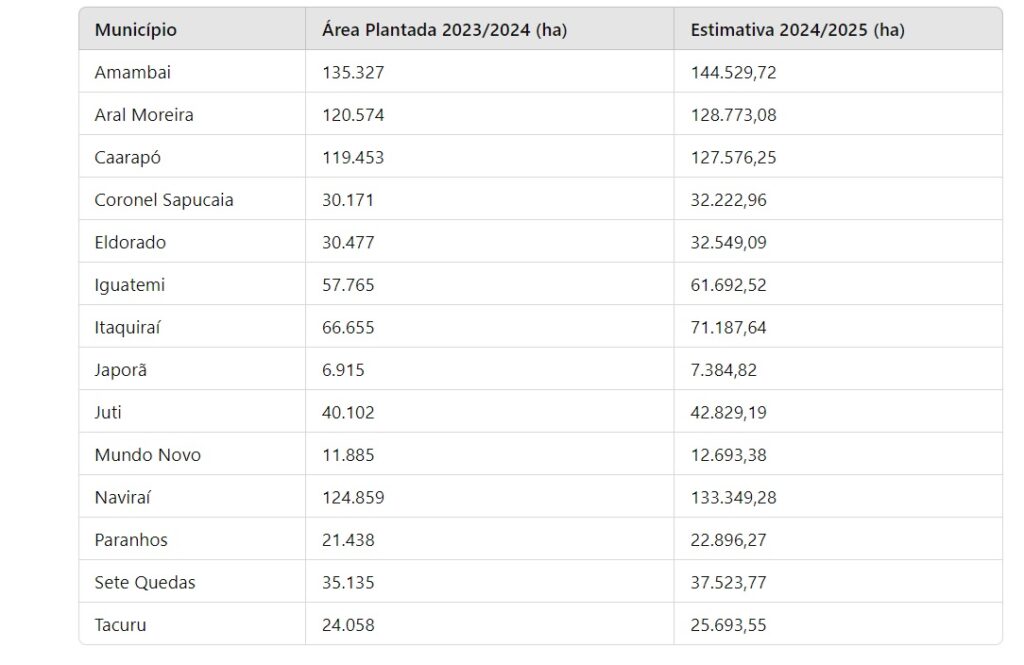Click the Estimativa 2024/2025 column header
This screenshot has width=1024, height=665.
(x=797, y=30)
